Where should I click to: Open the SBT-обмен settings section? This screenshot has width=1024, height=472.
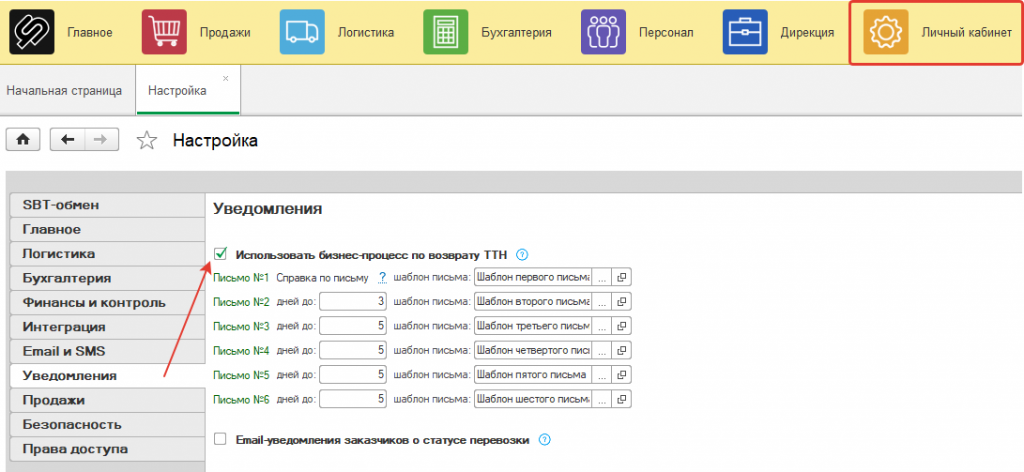click(x=108, y=205)
